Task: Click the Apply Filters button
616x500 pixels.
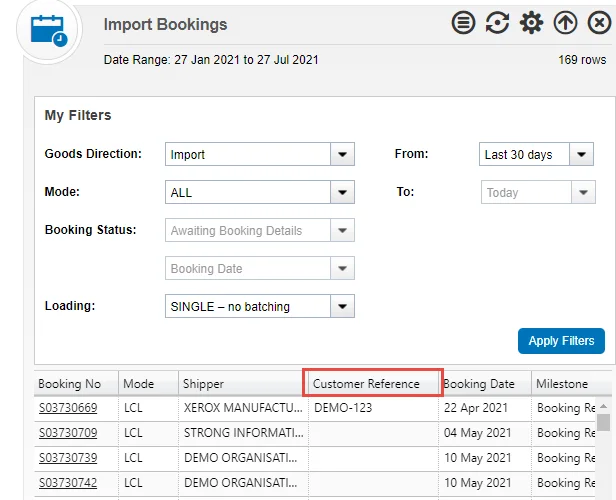Action: [561, 341]
